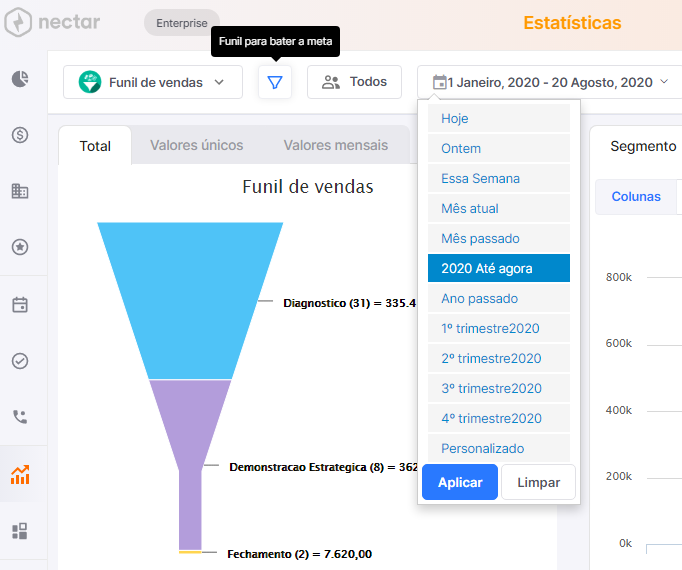This screenshot has width=682, height=570.
Task: Open the statistics chart sidebar icon
Action: 20,474
